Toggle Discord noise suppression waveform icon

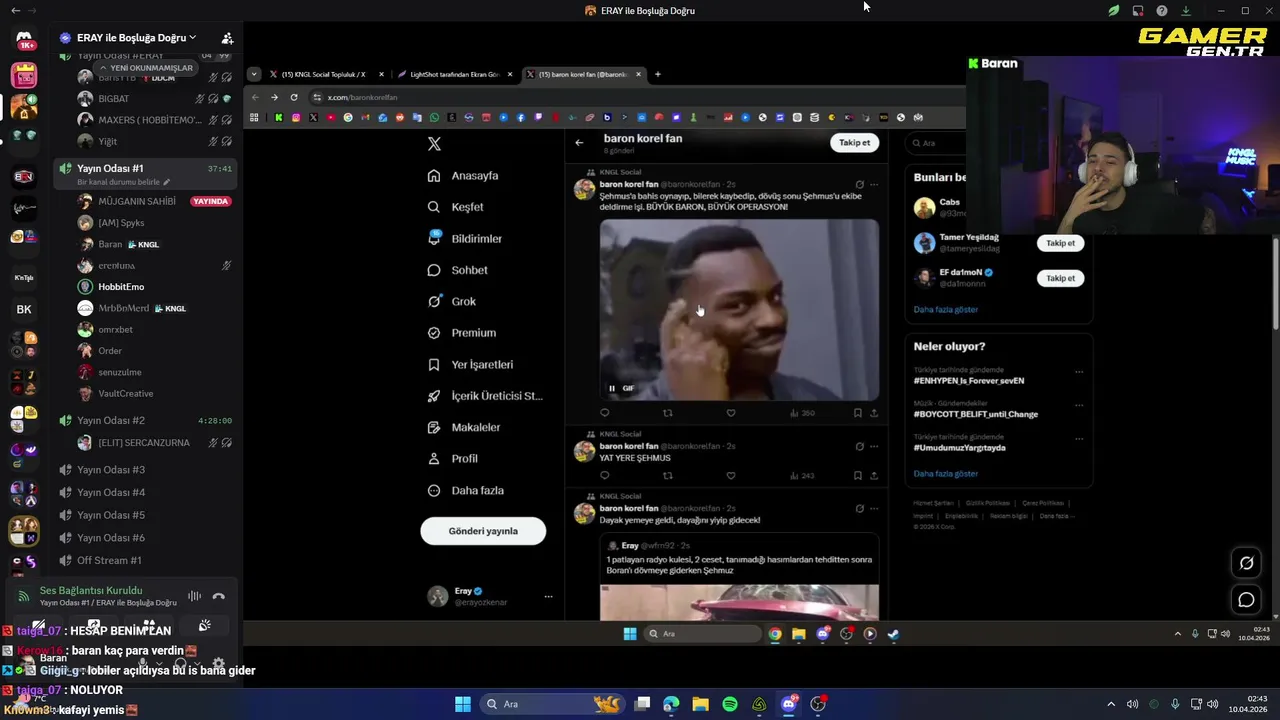pyautogui.click(x=194, y=596)
